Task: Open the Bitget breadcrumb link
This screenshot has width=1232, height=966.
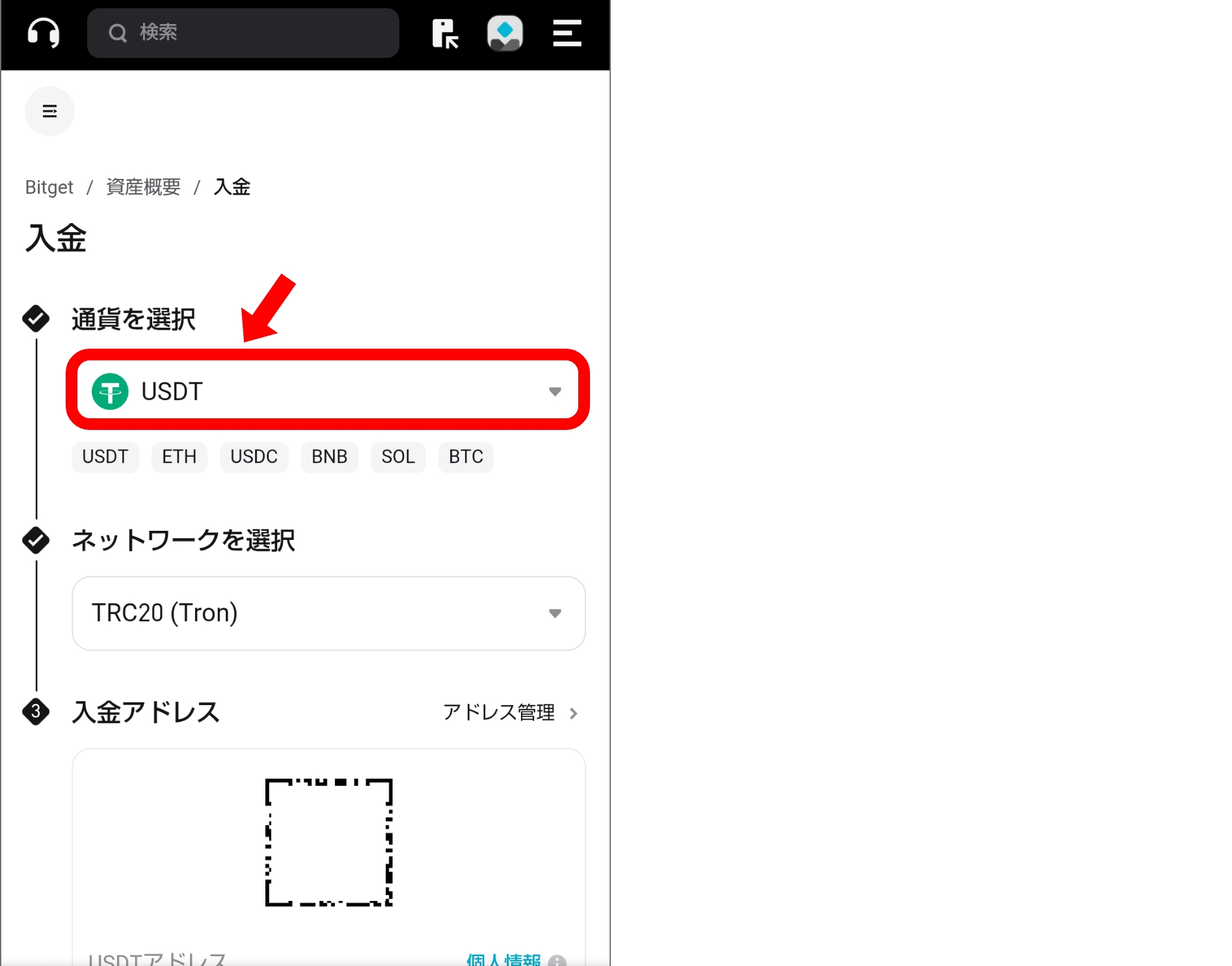Action: tap(49, 187)
